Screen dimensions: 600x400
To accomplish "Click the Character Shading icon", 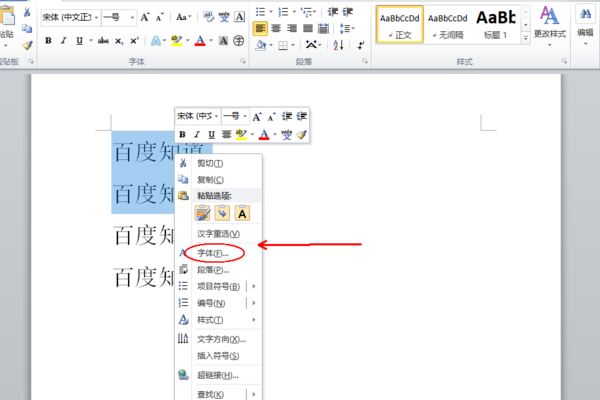I will [x=223, y=41].
